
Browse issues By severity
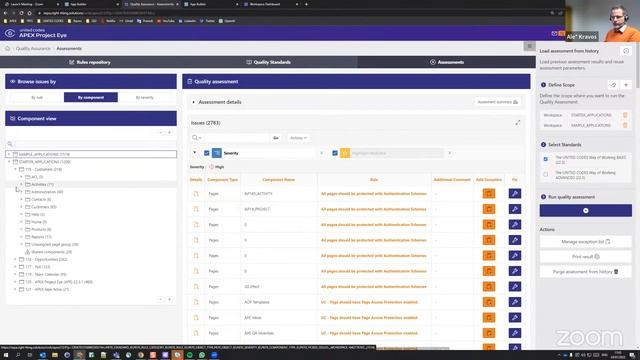[x=144, y=98]
